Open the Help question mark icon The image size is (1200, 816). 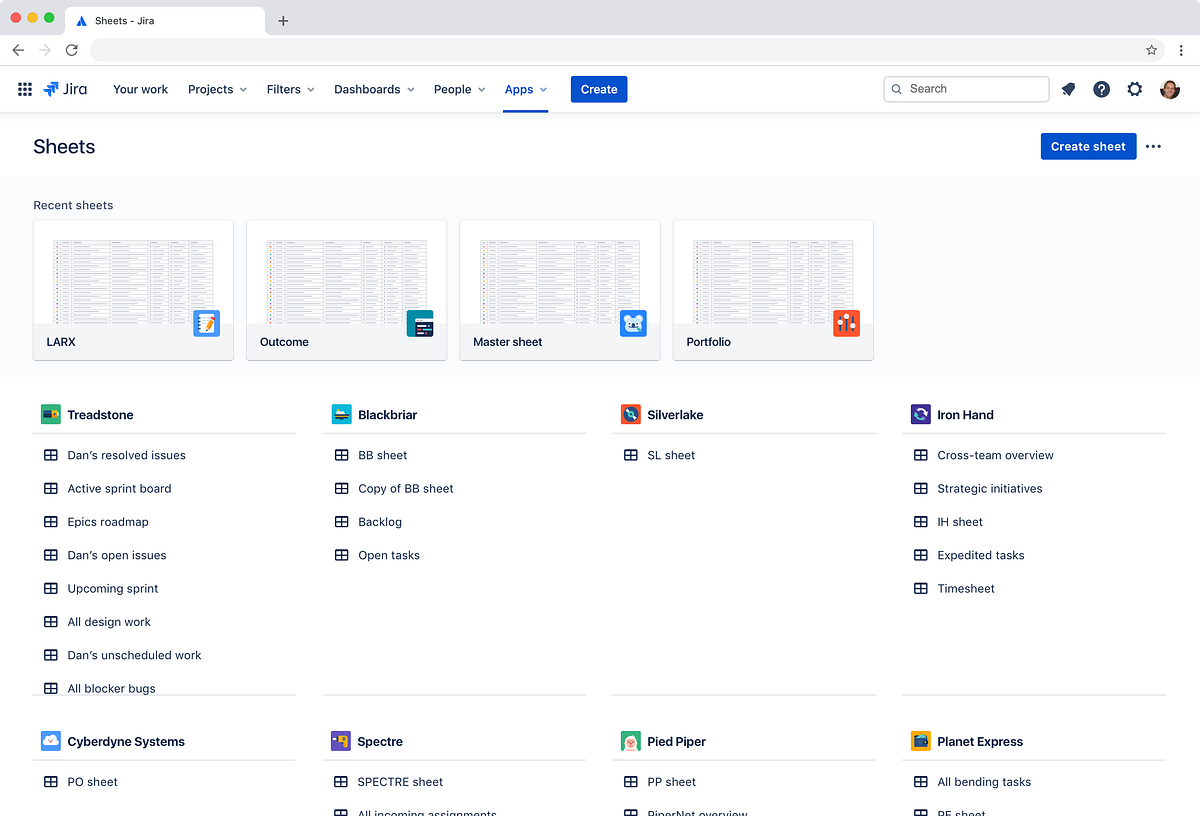tap(1101, 89)
